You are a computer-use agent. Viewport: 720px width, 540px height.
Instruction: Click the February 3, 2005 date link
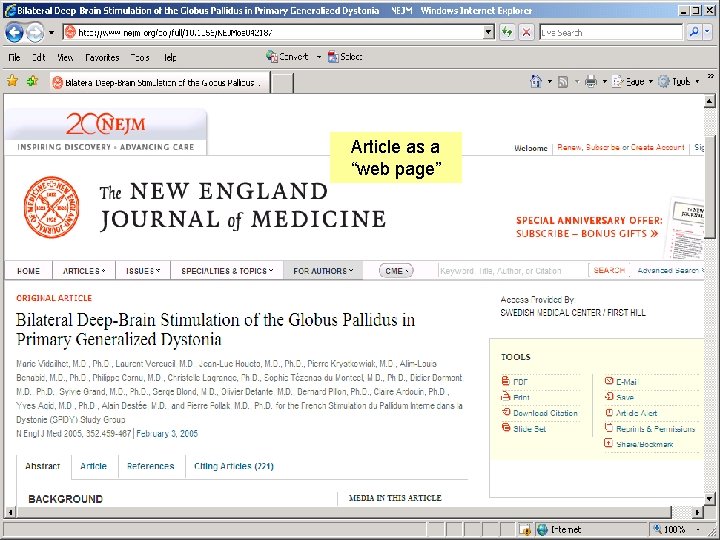click(167, 433)
